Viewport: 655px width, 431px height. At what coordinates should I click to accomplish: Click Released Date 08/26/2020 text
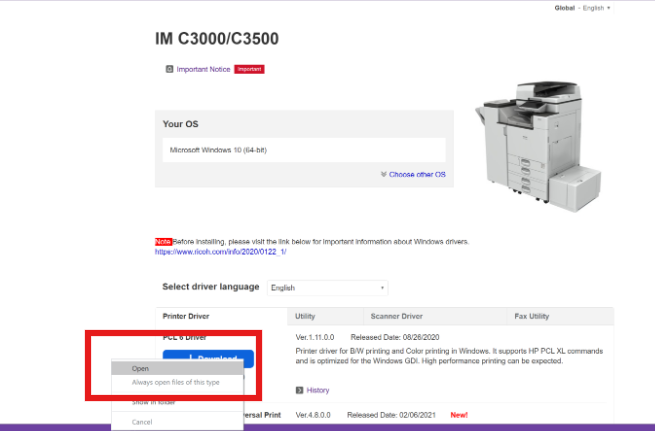click(395, 337)
